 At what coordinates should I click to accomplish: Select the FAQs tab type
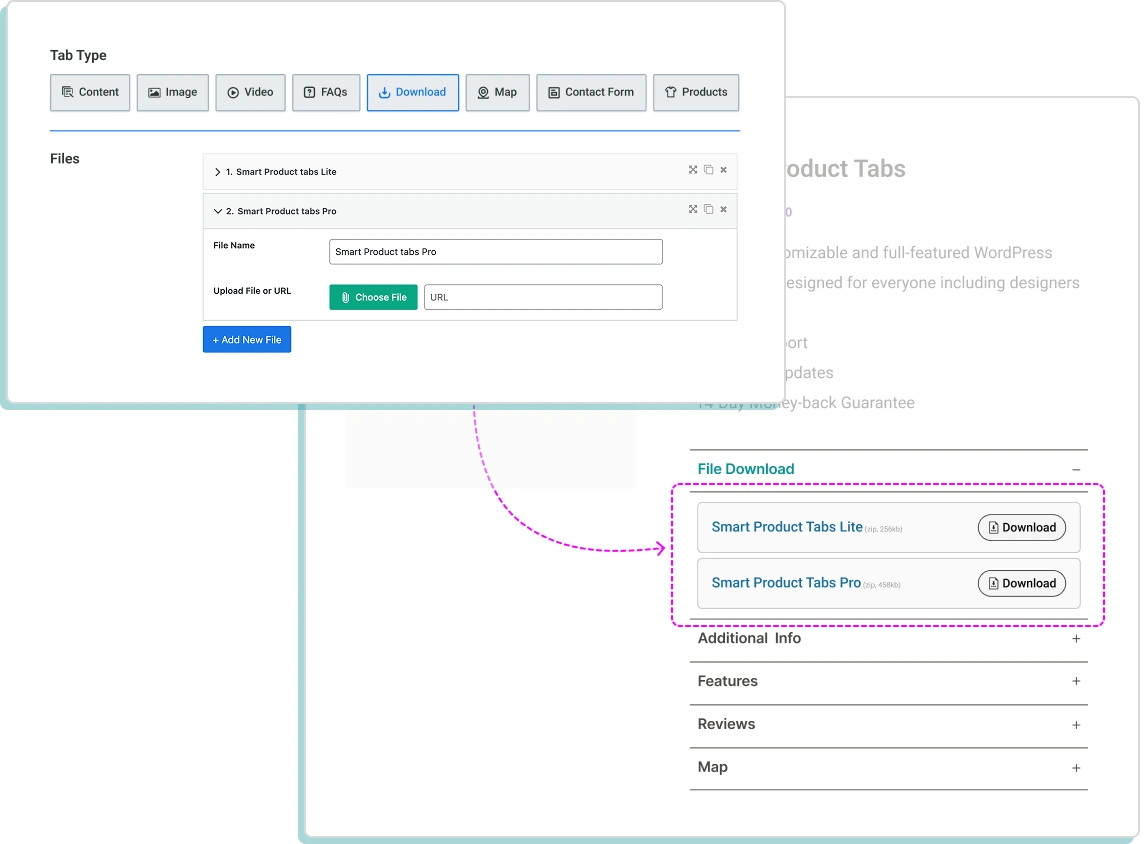(326, 92)
